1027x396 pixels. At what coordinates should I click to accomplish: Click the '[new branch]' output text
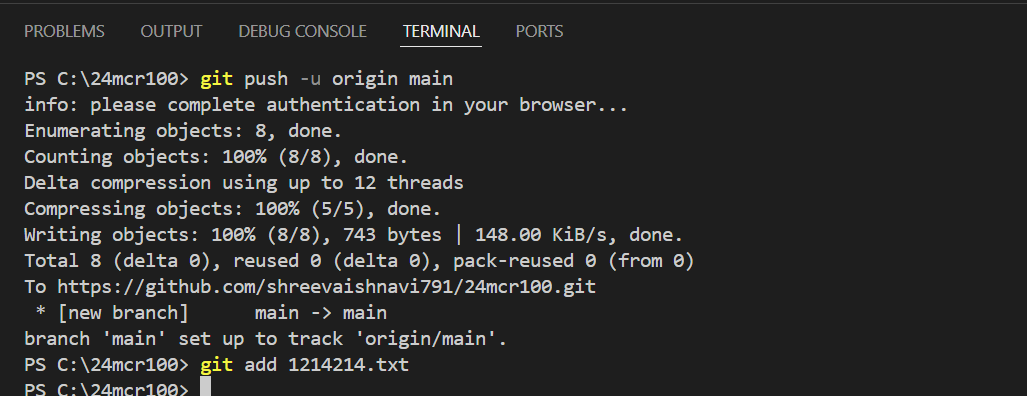123,313
